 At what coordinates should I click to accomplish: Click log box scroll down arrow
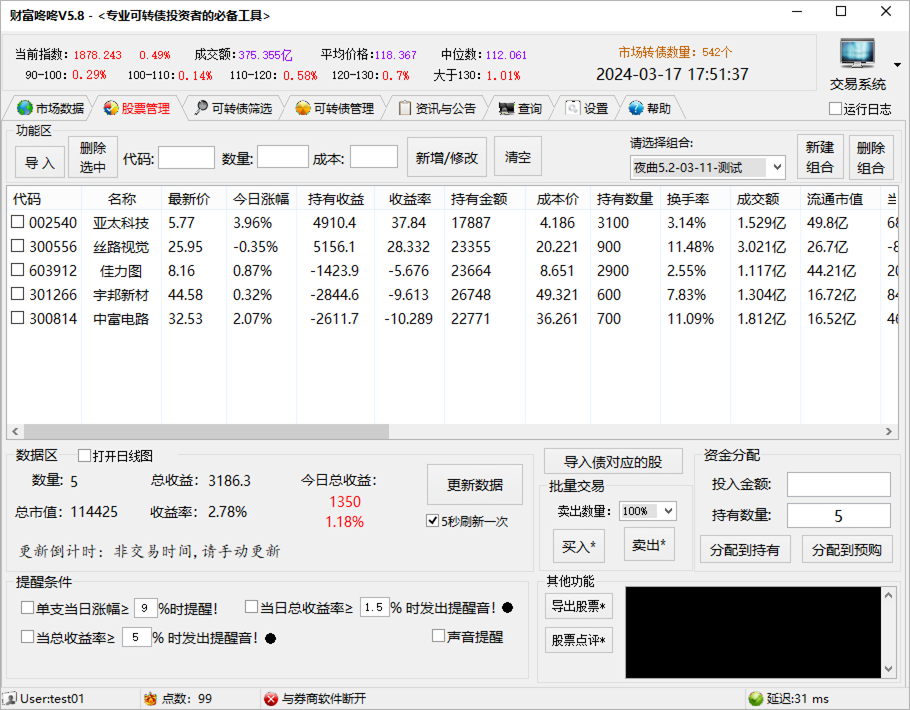tap(889, 669)
